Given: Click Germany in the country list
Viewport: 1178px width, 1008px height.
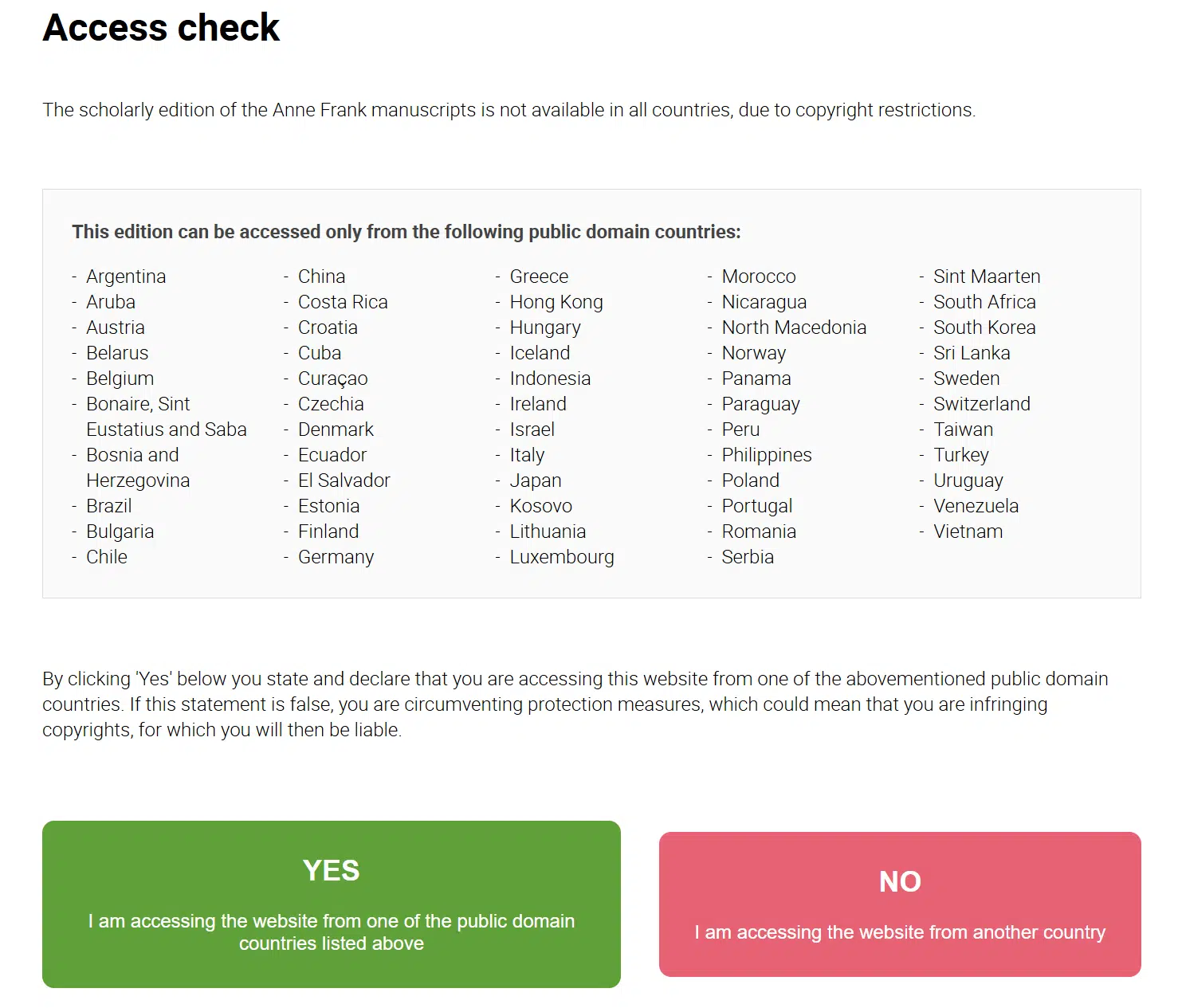Looking at the screenshot, I should (336, 557).
